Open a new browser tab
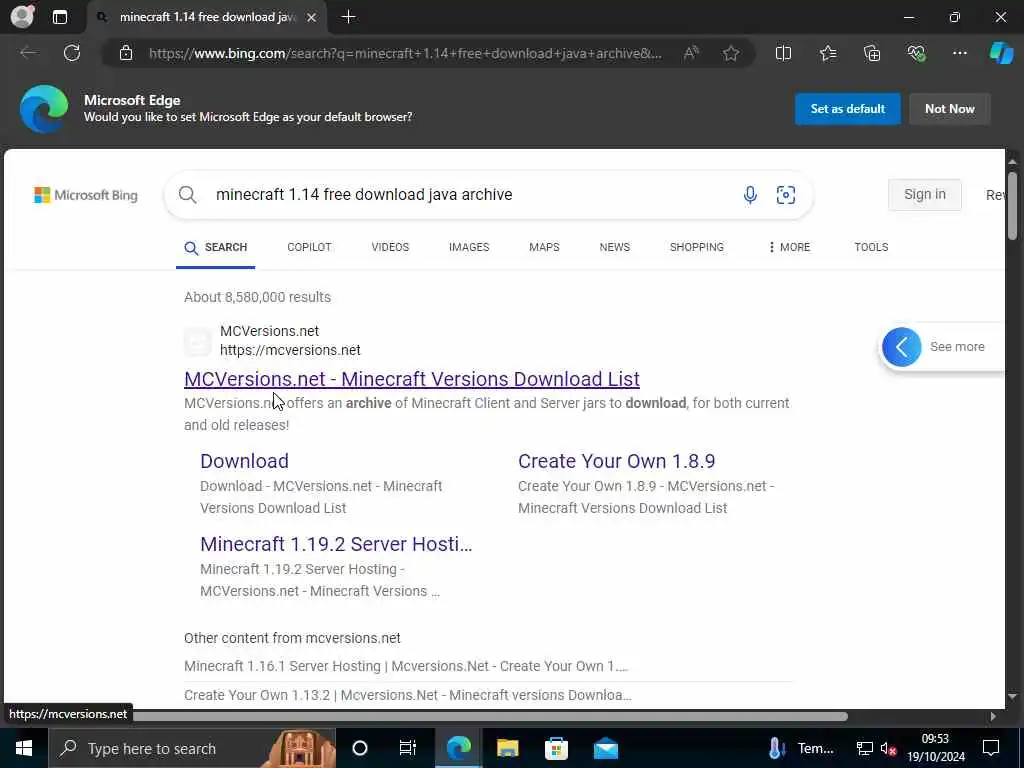 (349, 17)
